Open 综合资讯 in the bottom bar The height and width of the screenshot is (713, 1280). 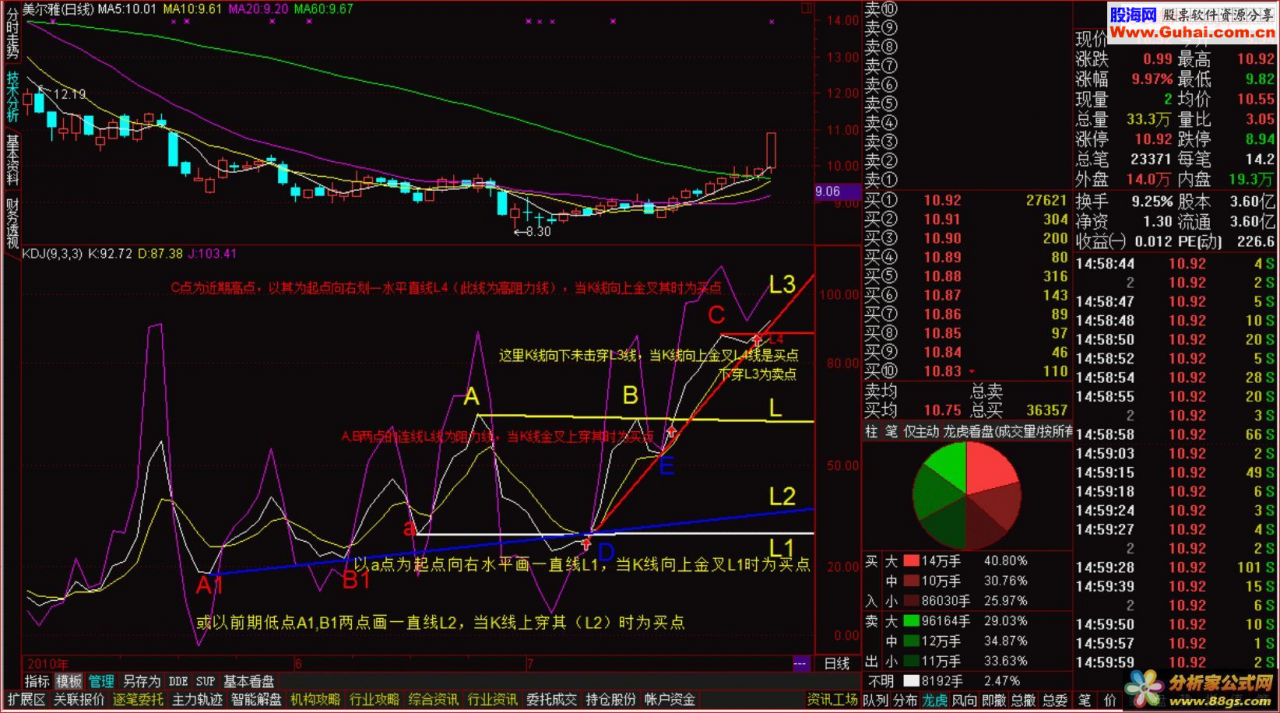tap(433, 700)
